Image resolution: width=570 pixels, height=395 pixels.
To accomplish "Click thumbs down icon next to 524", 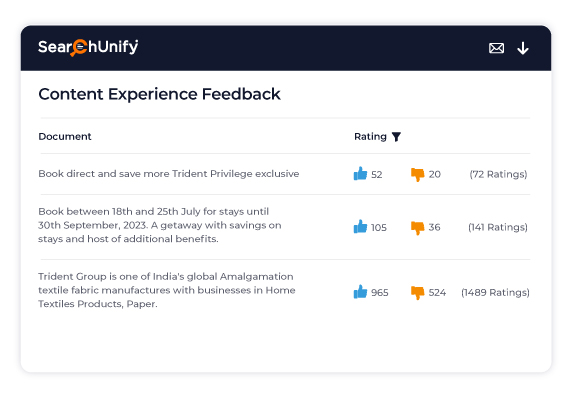I will coord(417,293).
